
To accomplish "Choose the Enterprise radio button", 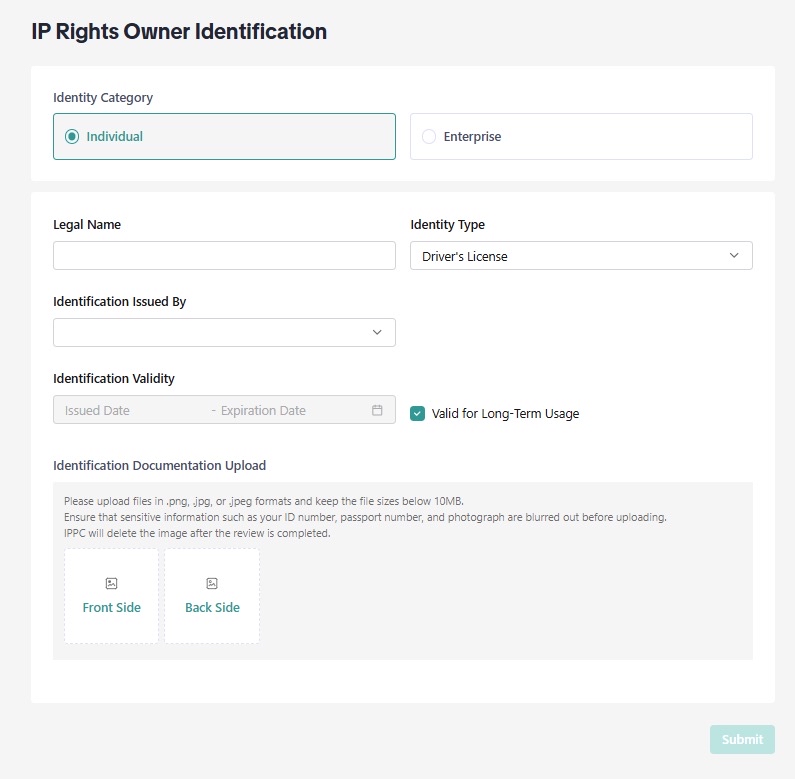I will pyautogui.click(x=429, y=137).
